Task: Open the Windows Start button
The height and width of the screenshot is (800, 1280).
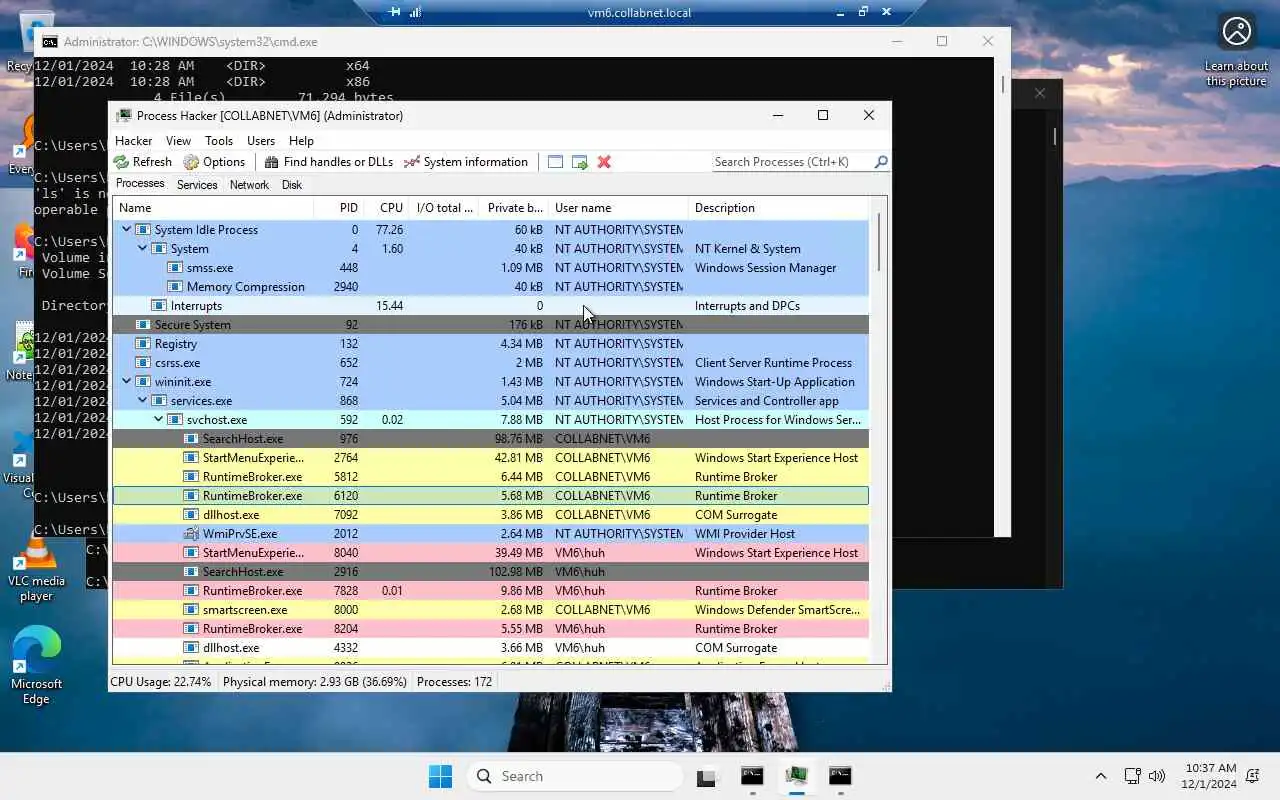Action: (x=440, y=776)
